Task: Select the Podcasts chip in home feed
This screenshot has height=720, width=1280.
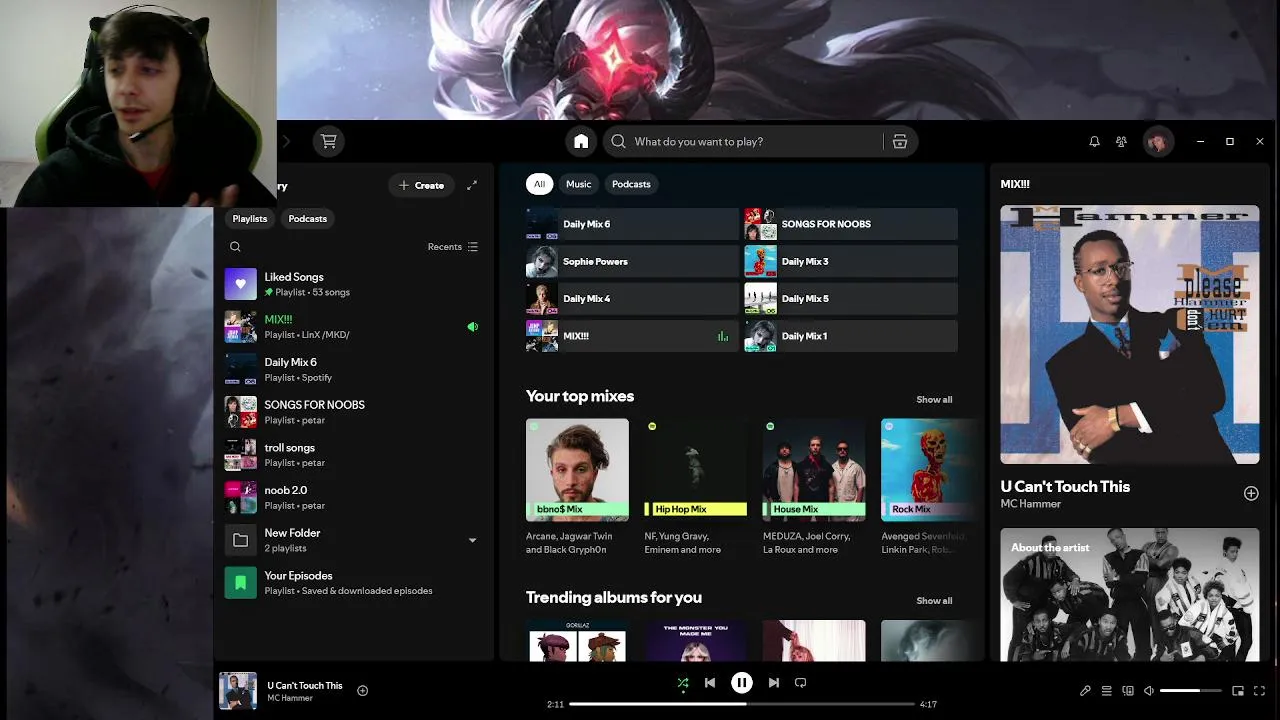Action: (631, 184)
